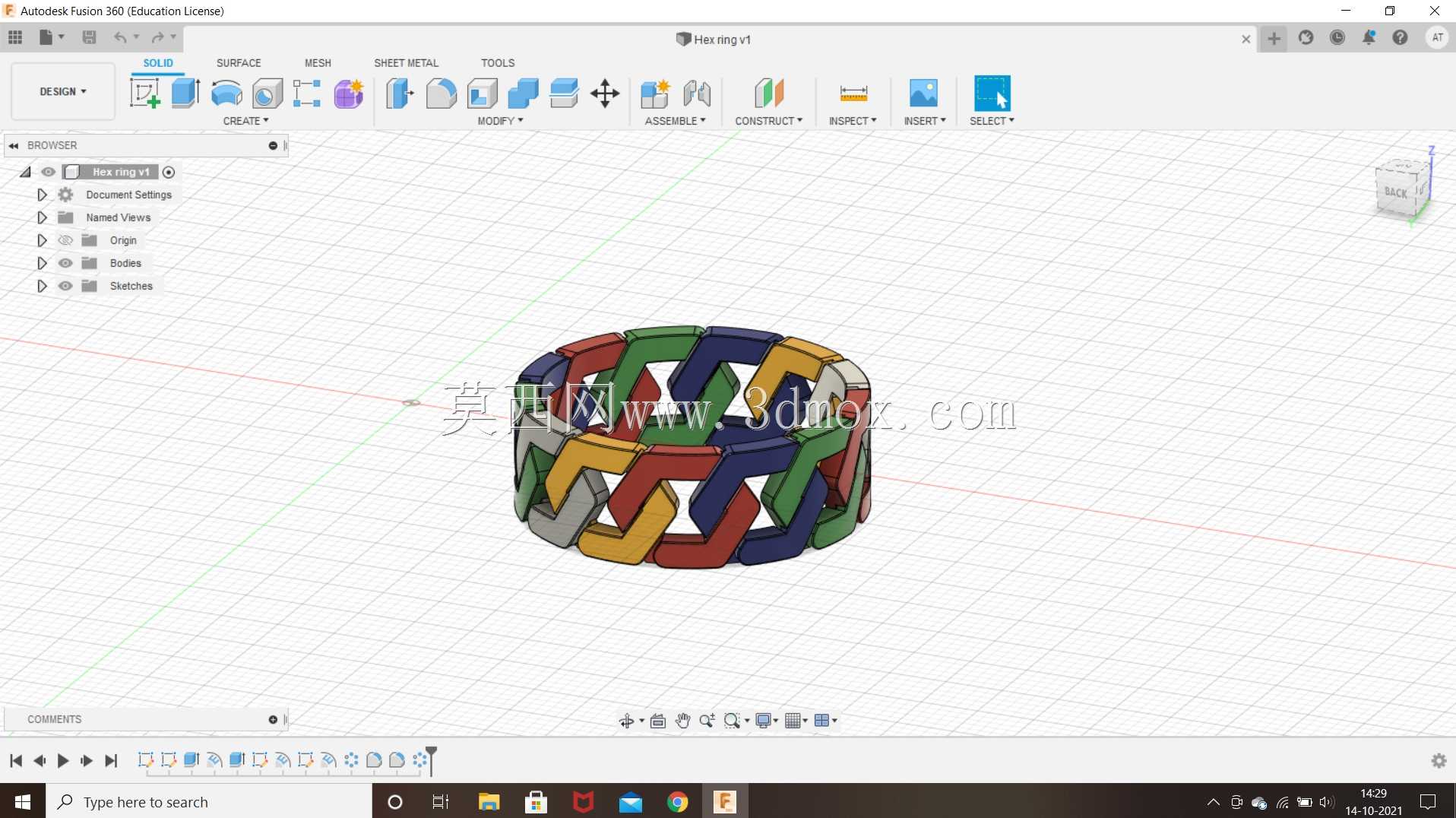Click the Measure tool icon
The image size is (1456, 818).
pyautogui.click(x=853, y=94)
